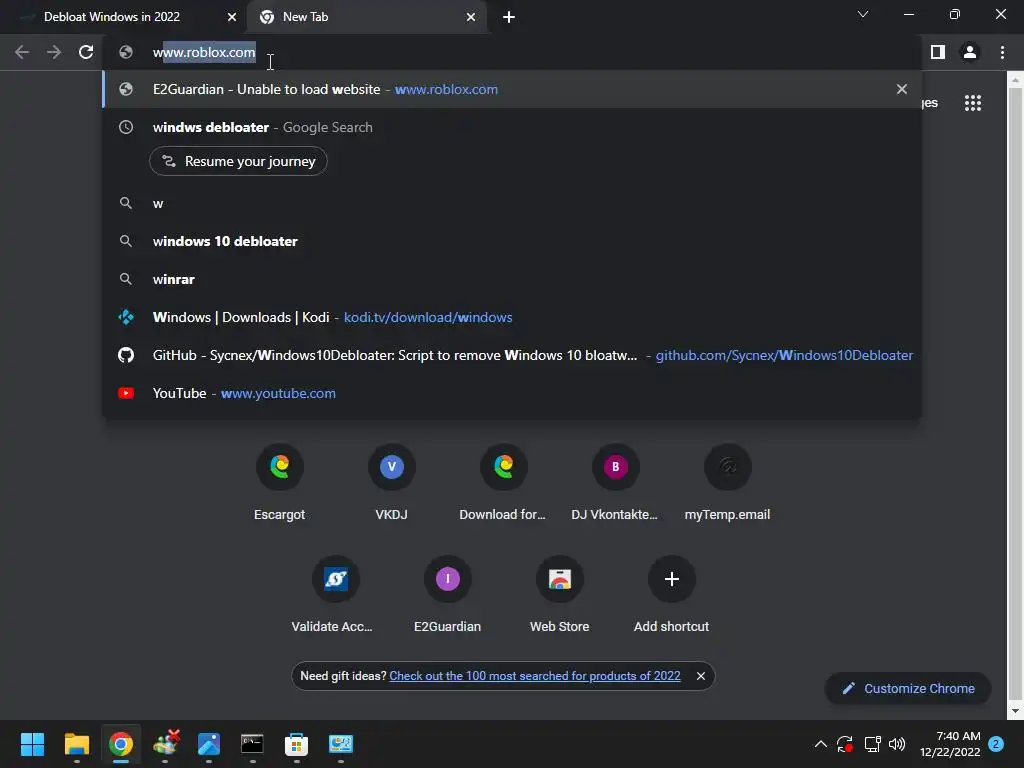This screenshot has height=768, width=1024.
Task: Open the Download for... shortcut
Action: tap(503, 483)
